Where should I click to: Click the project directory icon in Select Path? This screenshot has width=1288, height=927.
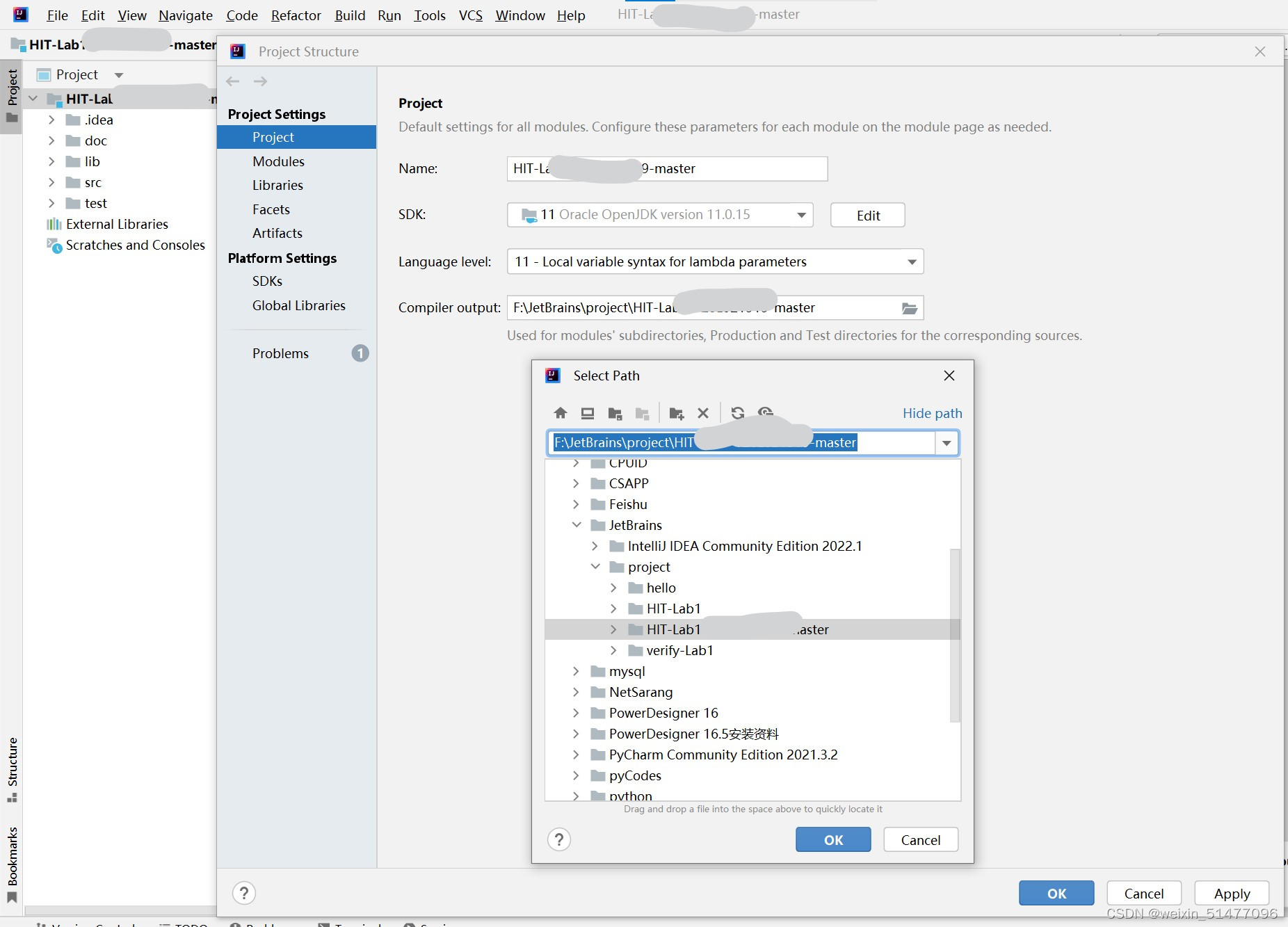coord(615,413)
